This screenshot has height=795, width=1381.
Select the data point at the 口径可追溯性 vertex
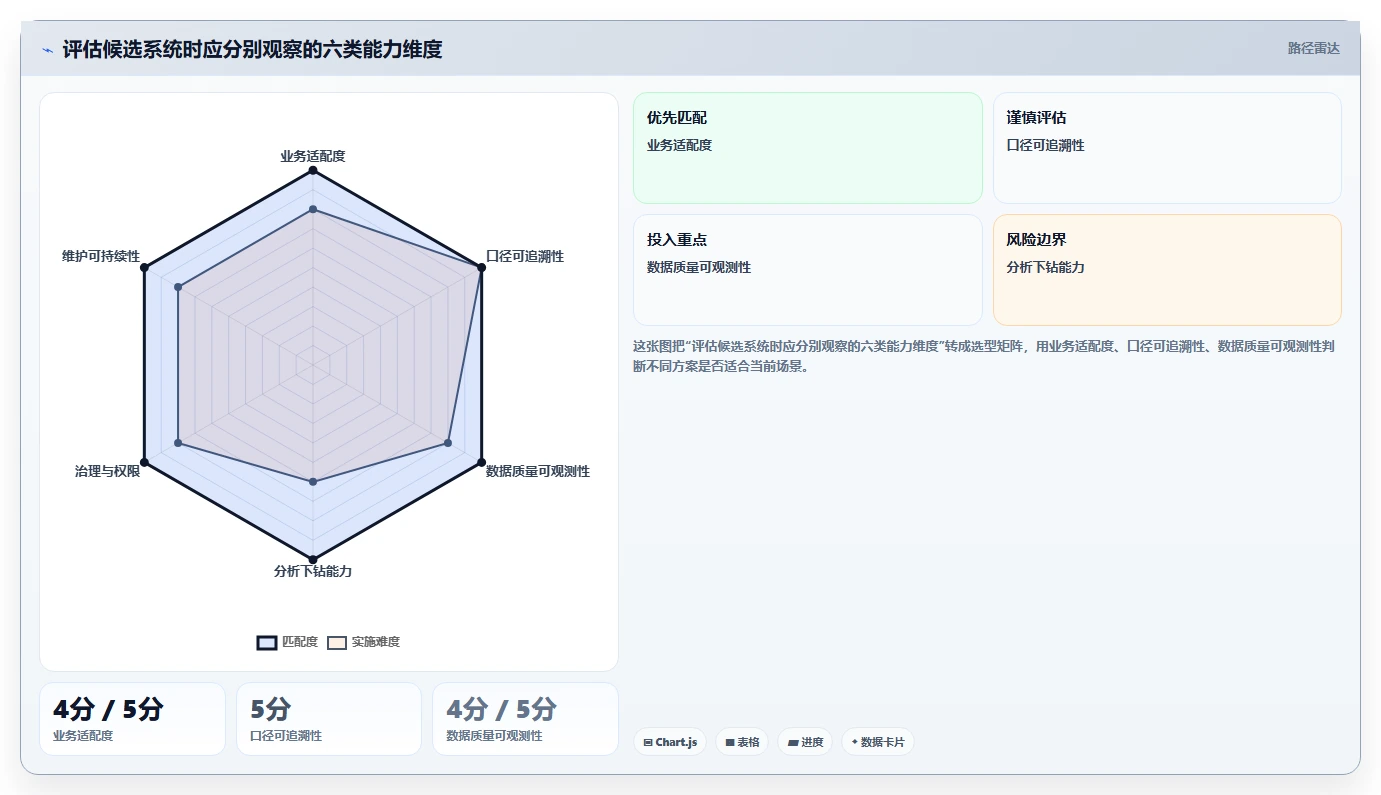point(481,267)
